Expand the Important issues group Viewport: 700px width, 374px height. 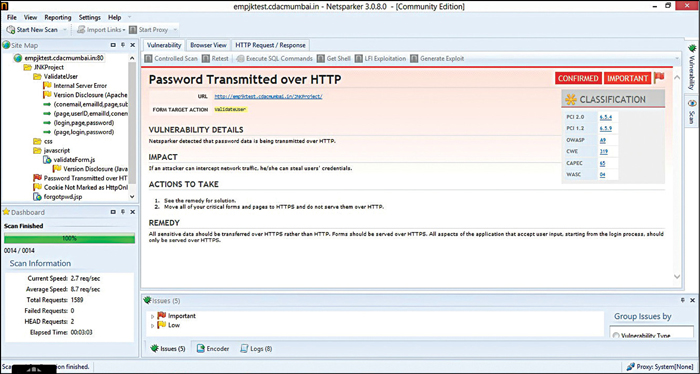click(152, 316)
